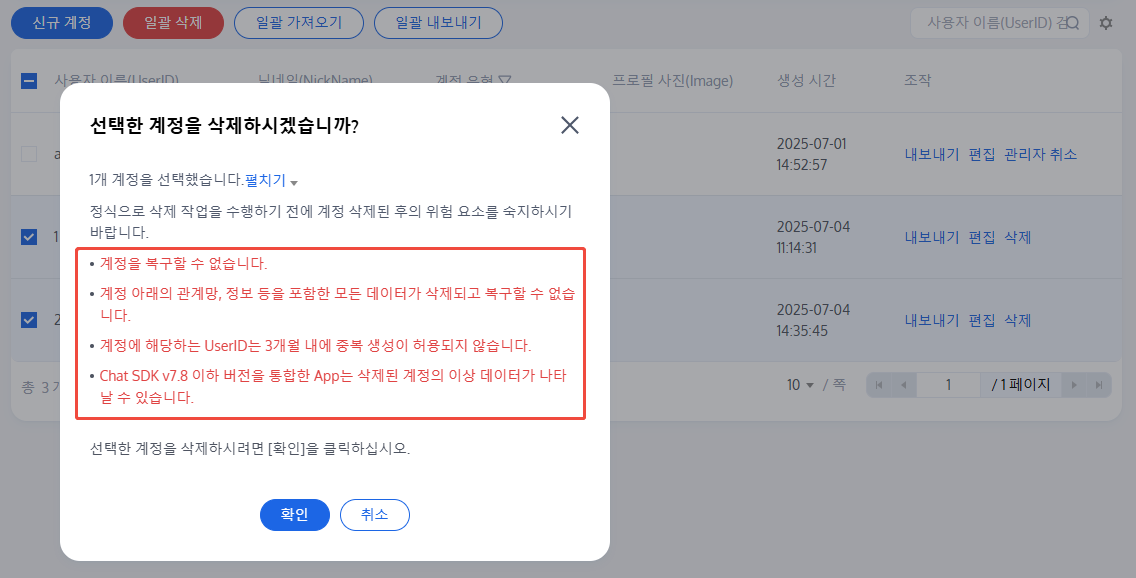Screen dimensions: 1136x578
Task: Uncheck the 14:35:45 row checkbox
Action: (x=29, y=320)
